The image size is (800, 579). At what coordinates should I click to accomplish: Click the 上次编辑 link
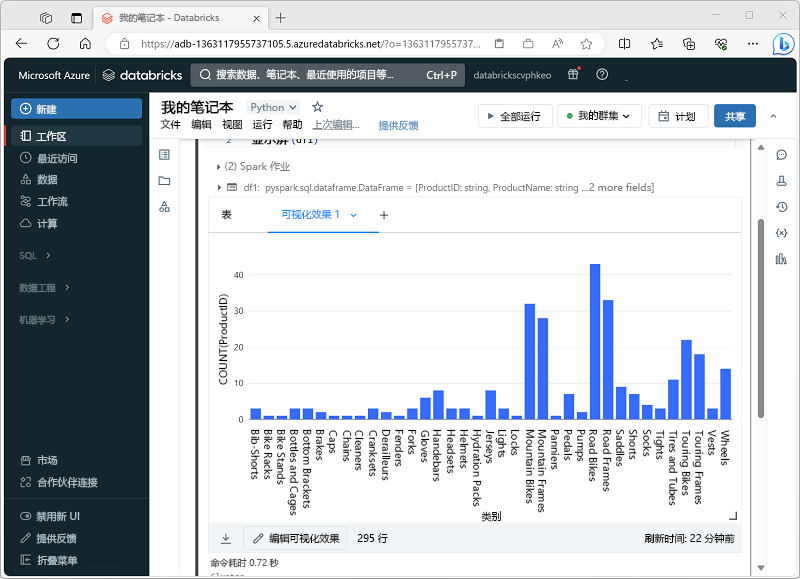click(336, 124)
